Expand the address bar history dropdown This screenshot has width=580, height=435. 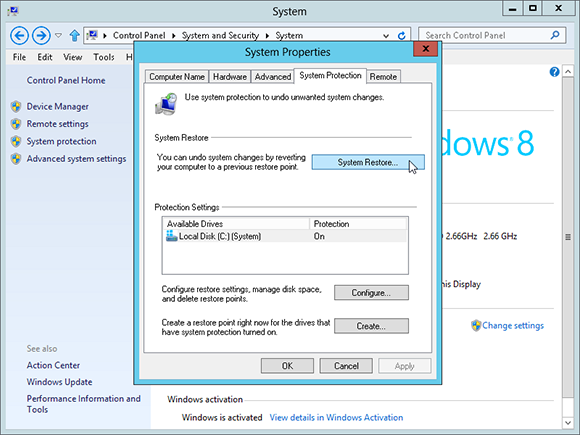[386, 36]
